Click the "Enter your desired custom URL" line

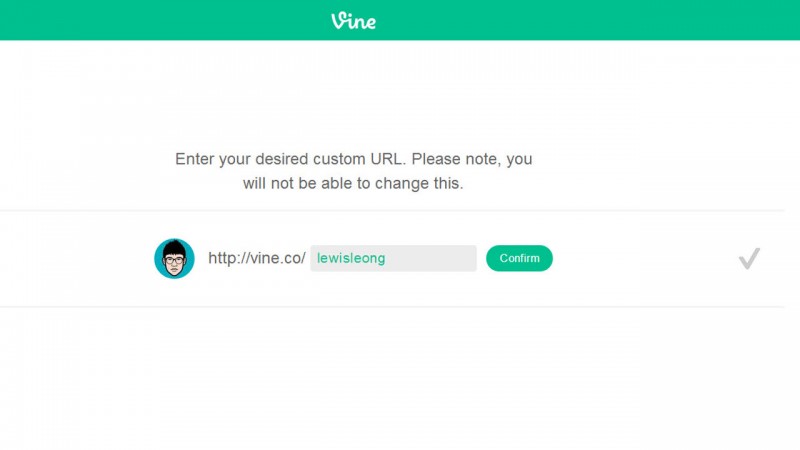coord(353,159)
